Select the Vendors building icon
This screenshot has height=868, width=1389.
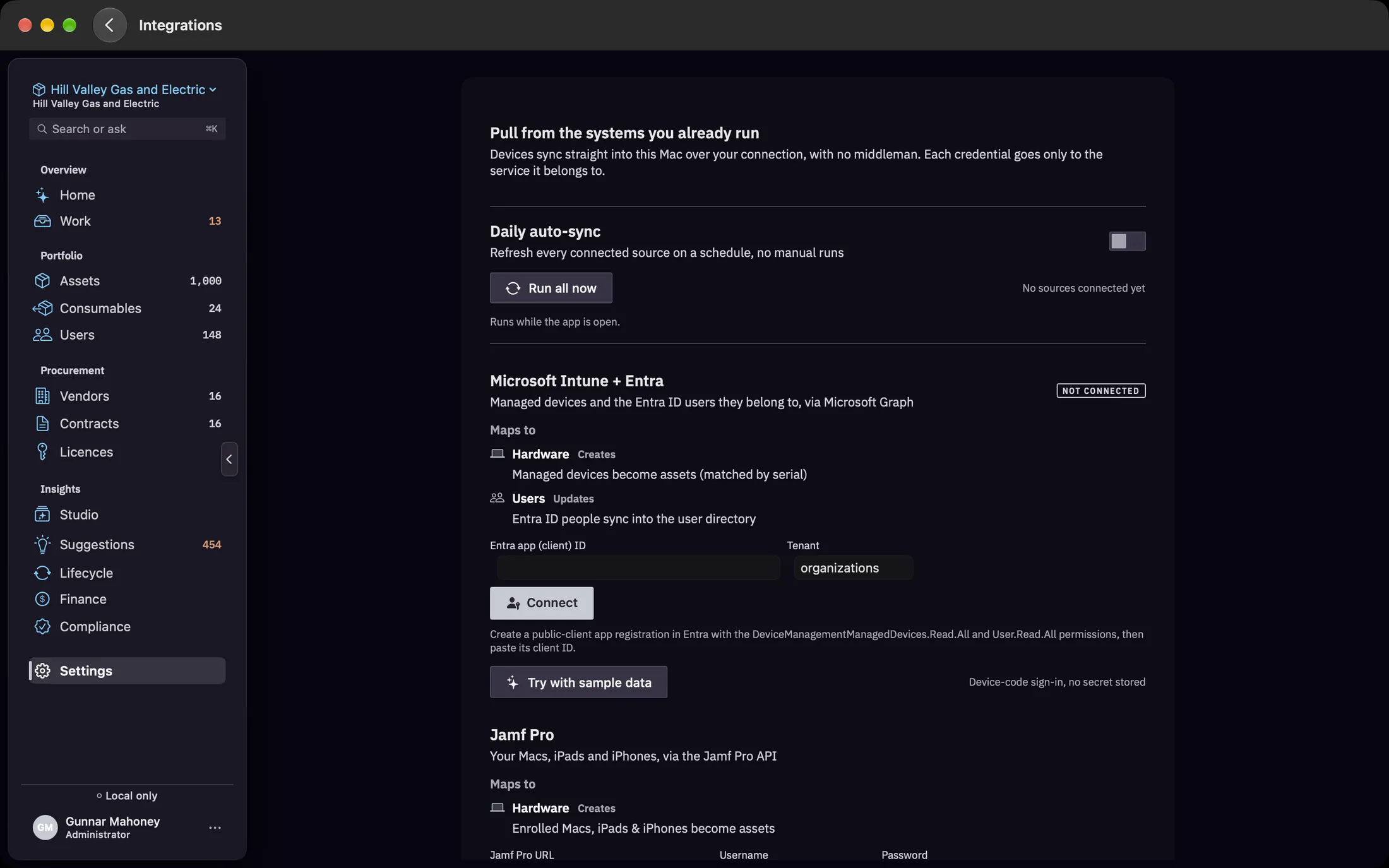point(42,396)
